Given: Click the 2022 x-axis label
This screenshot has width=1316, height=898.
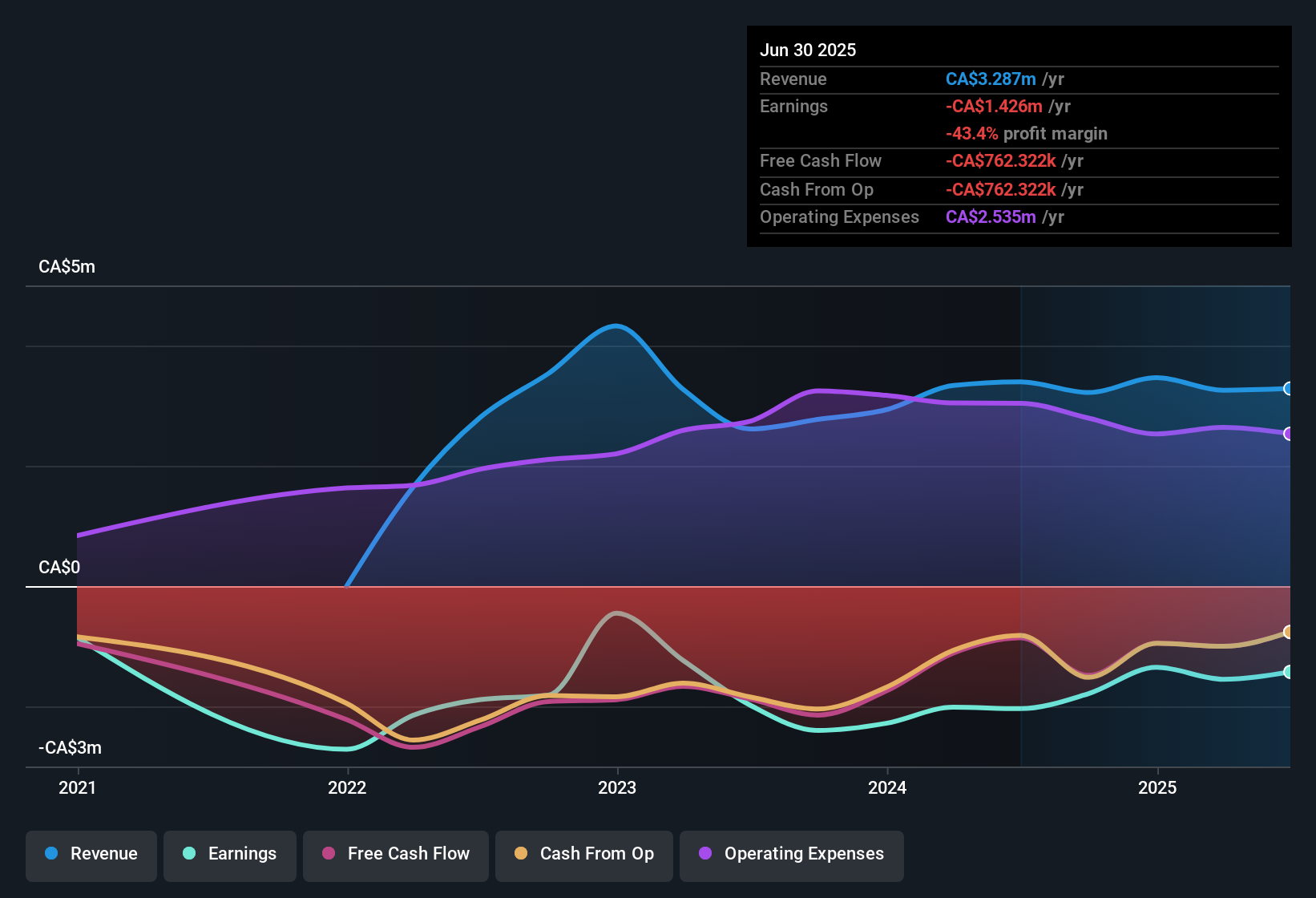Looking at the screenshot, I should (x=347, y=788).
